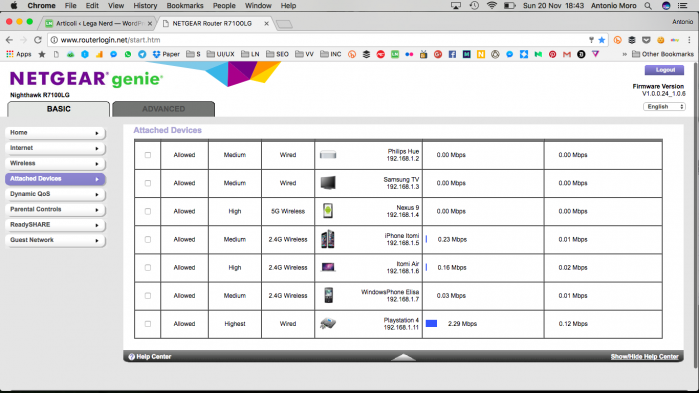Expand the help panel arrow

click(403, 357)
